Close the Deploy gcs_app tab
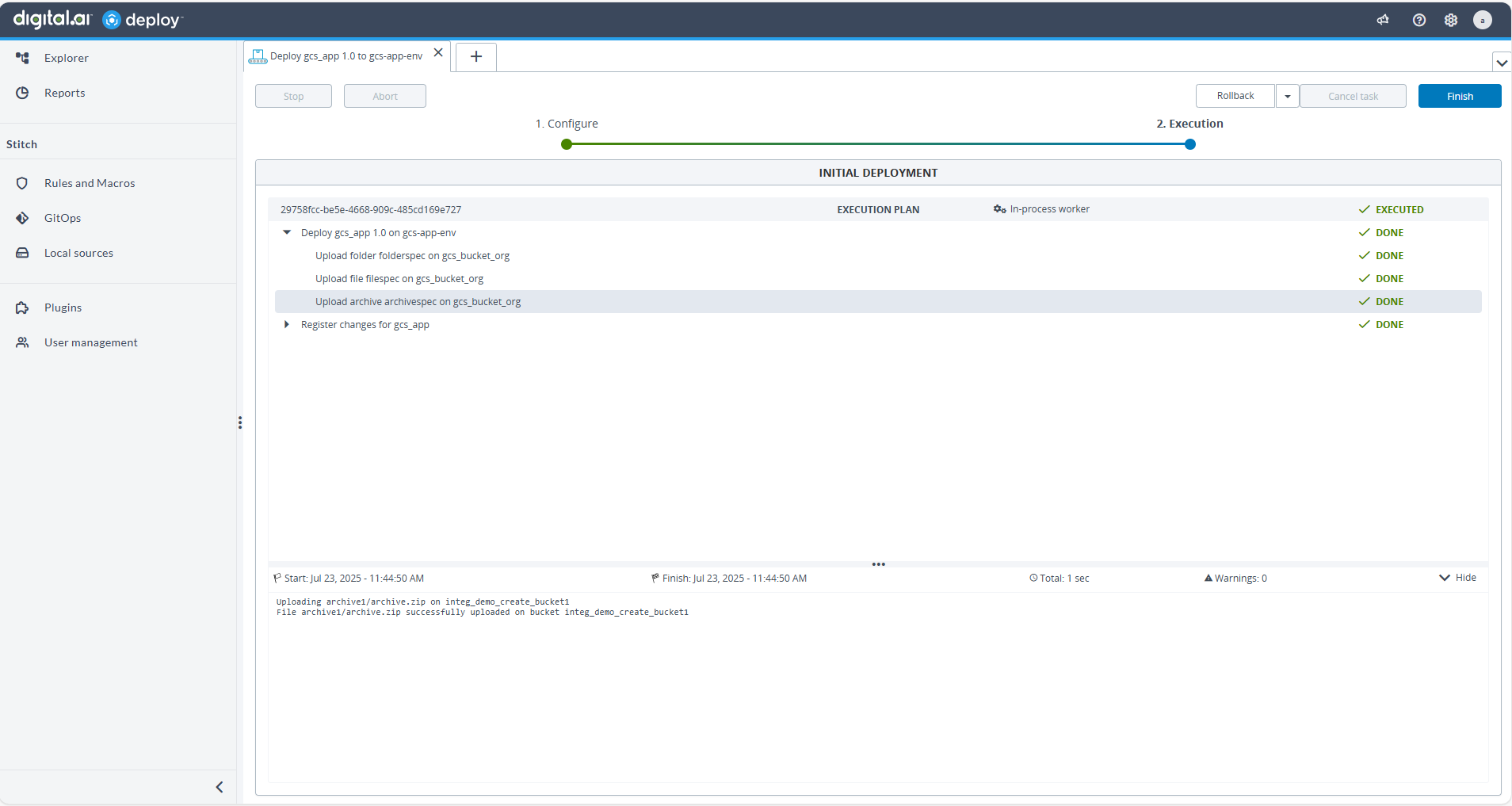1512x806 pixels. tap(438, 53)
